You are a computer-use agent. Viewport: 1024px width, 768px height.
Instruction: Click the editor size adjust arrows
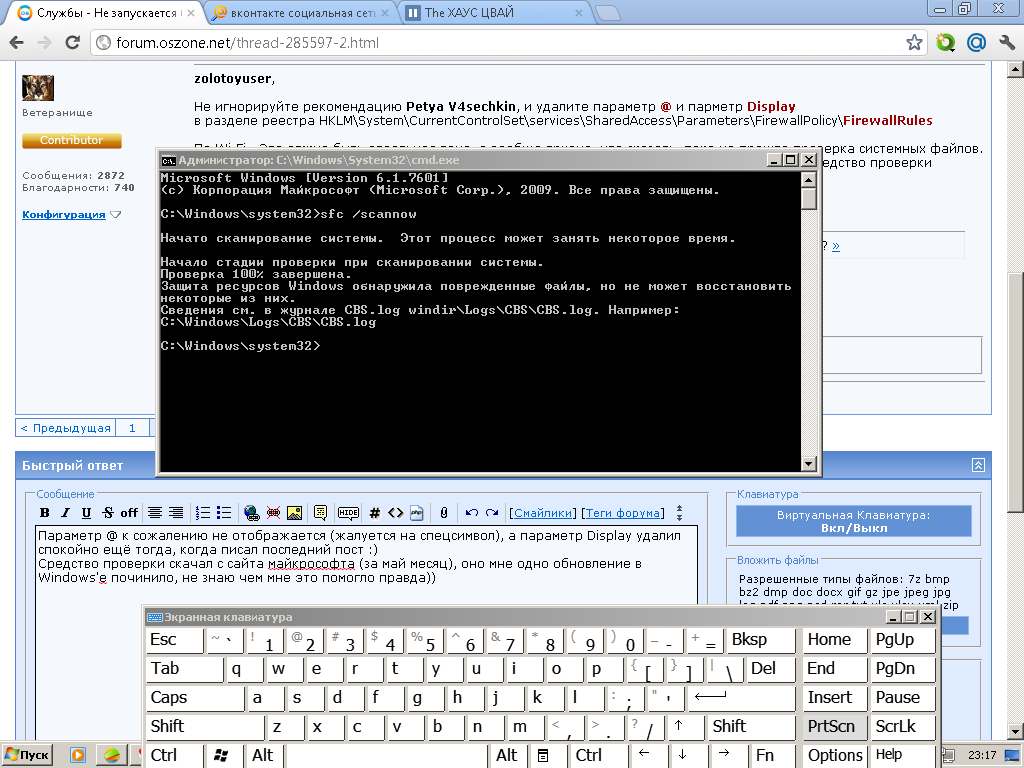tap(679, 513)
